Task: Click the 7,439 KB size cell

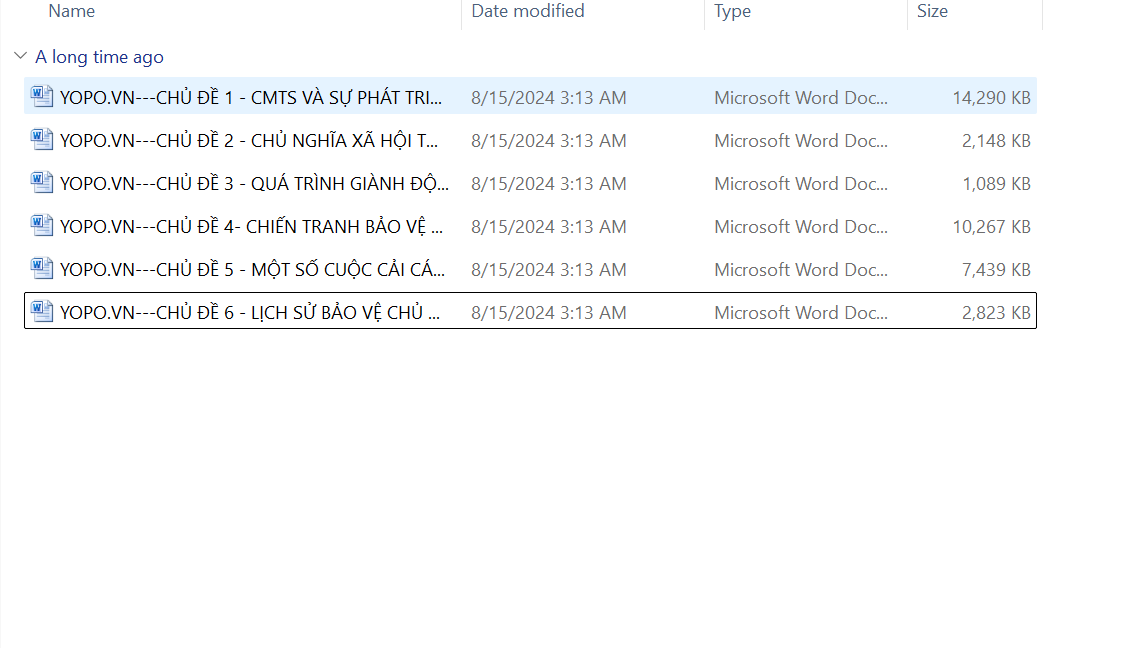Action: [996, 269]
